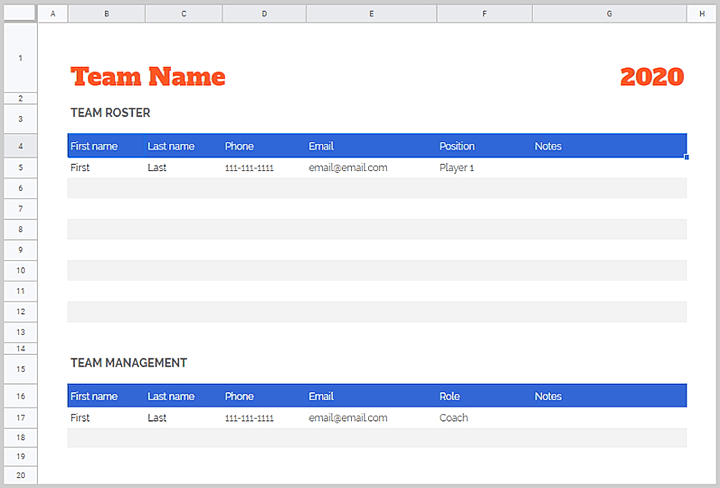Select column E header
720x488 pixels.
pyautogui.click(x=371, y=13)
